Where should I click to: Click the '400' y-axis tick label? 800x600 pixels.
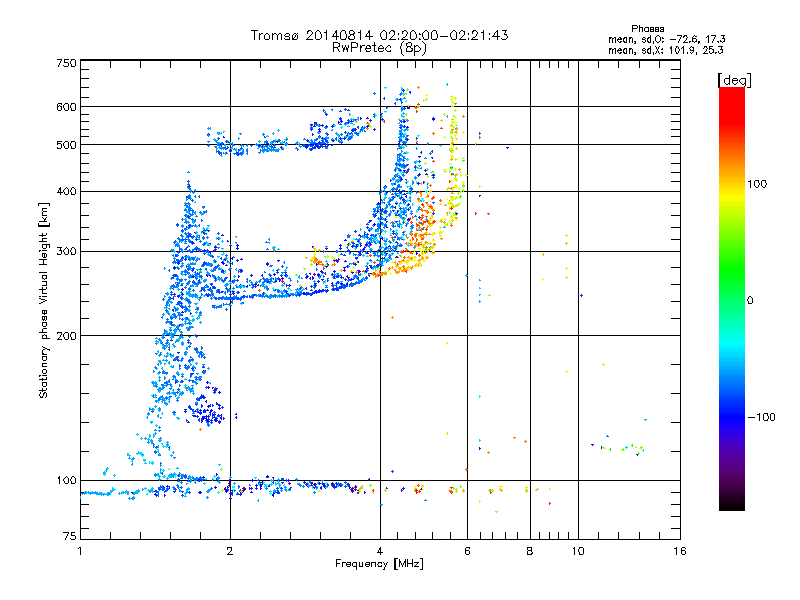(x=66, y=192)
